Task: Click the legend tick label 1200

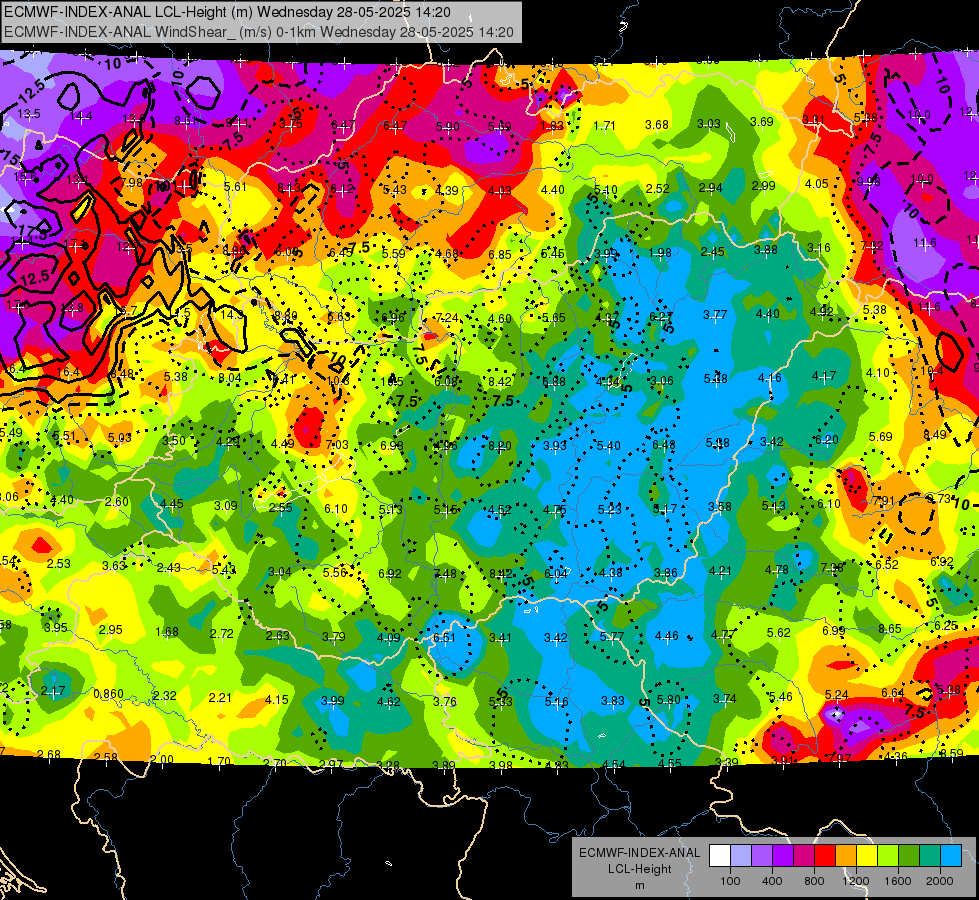Action: tap(855, 881)
